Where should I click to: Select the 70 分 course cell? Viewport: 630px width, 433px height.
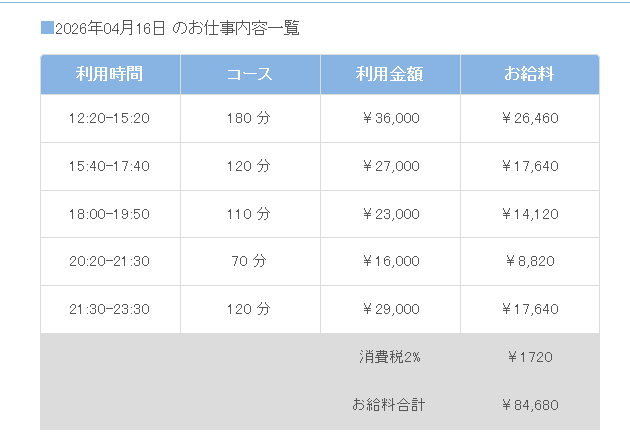pyautogui.click(x=250, y=261)
